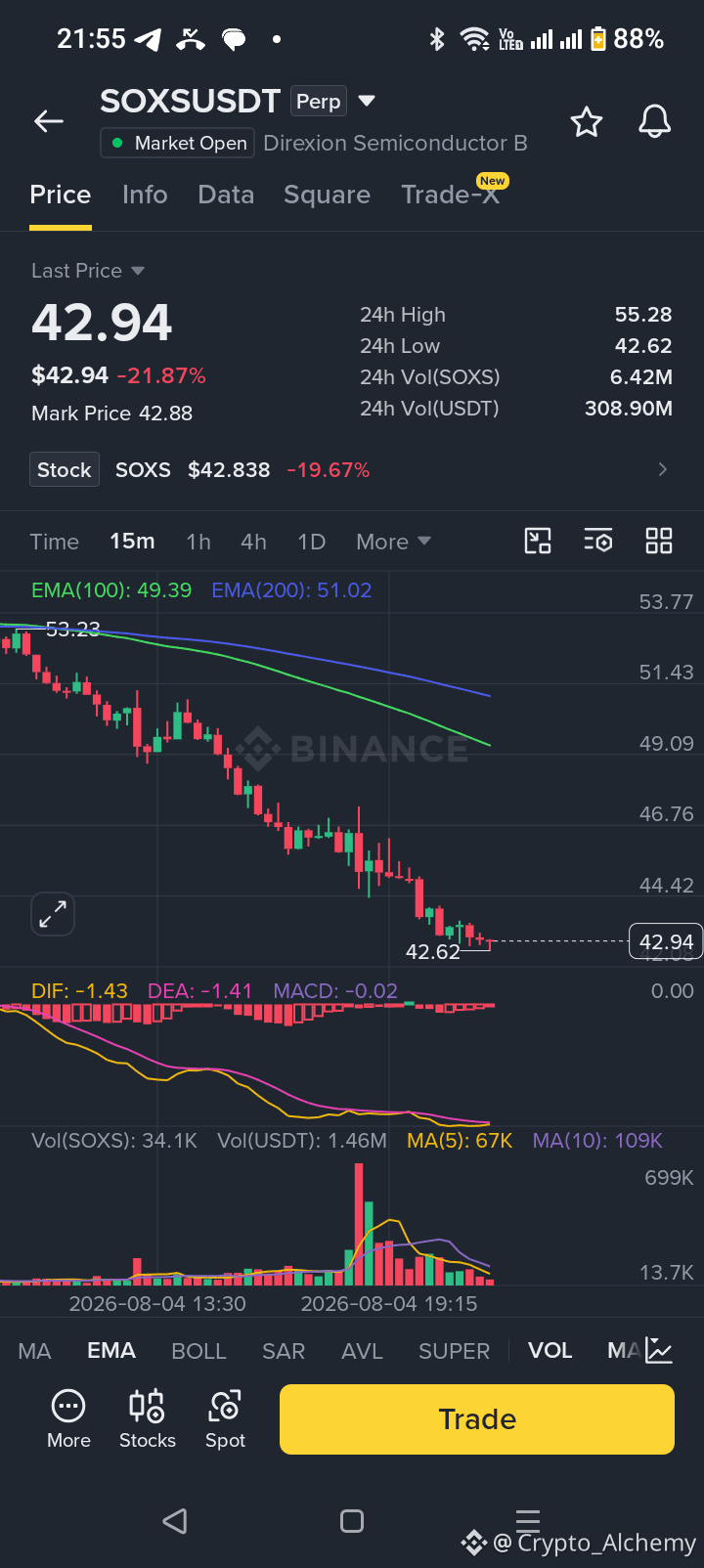Screen dimensions: 704x1568
Task: Enable the AVL indicator
Action: (x=362, y=1351)
